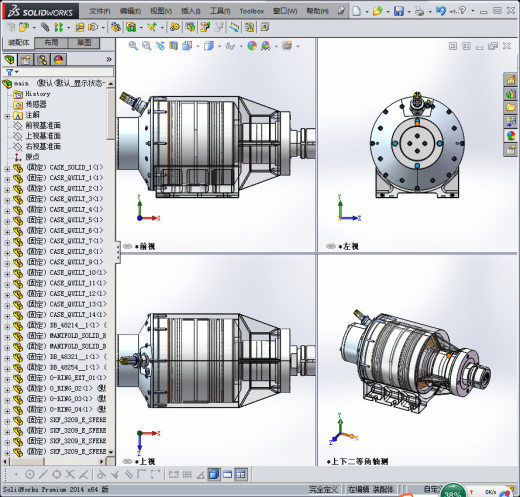Viewport: 520px width, 497px height.
Task: Toggle the link icon beside 上视 view label
Action: point(128,462)
